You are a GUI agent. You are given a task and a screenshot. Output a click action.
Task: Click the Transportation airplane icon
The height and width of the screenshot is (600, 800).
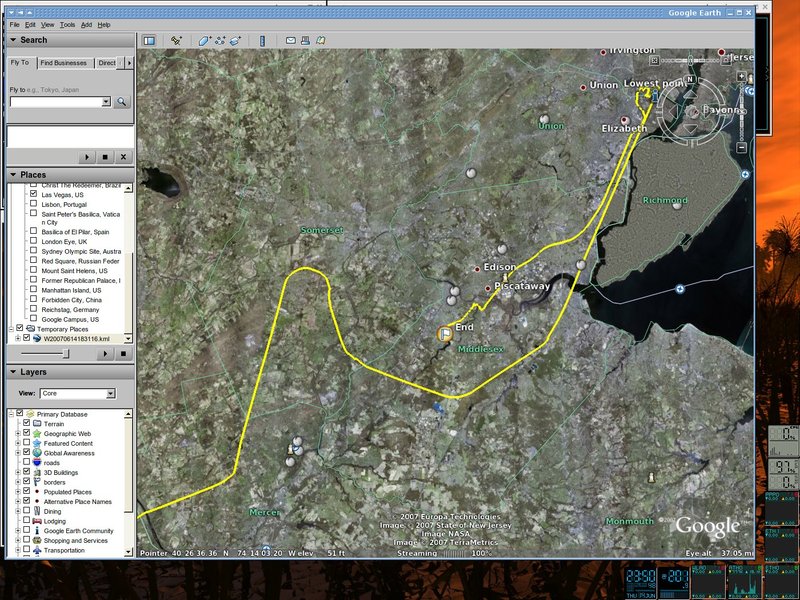click(37, 550)
